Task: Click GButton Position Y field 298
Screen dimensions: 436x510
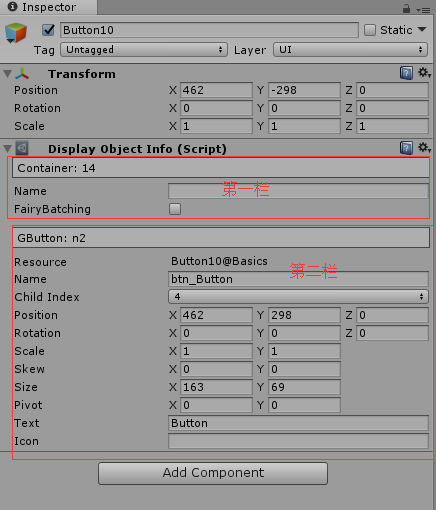Action: (x=304, y=315)
